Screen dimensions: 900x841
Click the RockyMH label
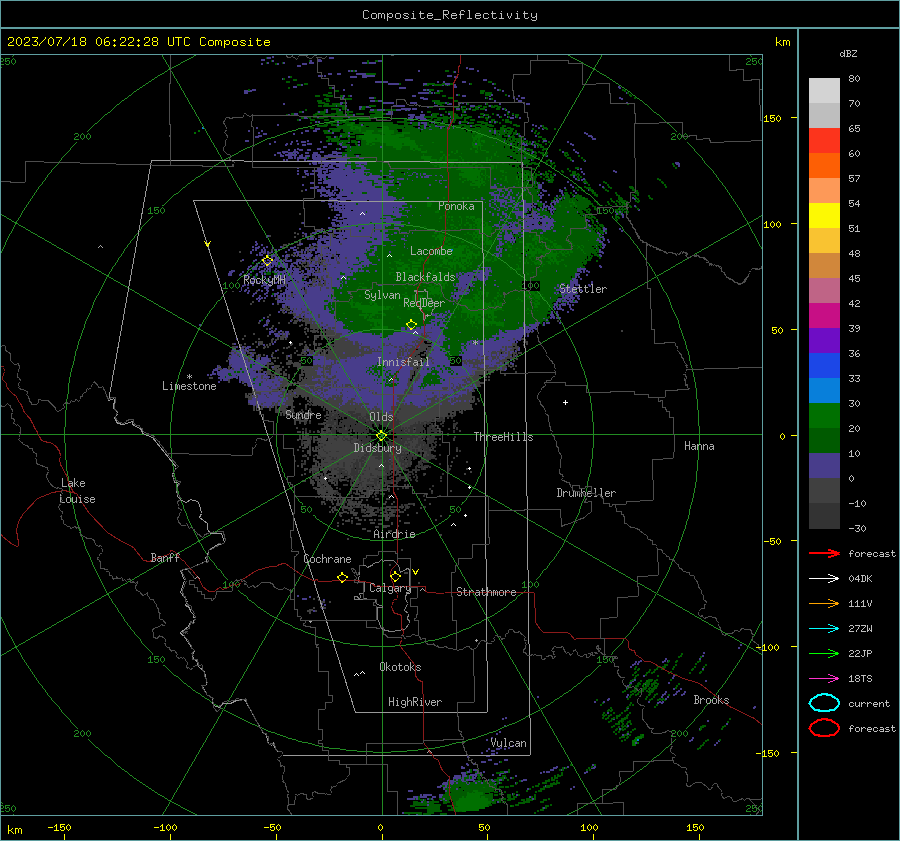(x=264, y=280)
